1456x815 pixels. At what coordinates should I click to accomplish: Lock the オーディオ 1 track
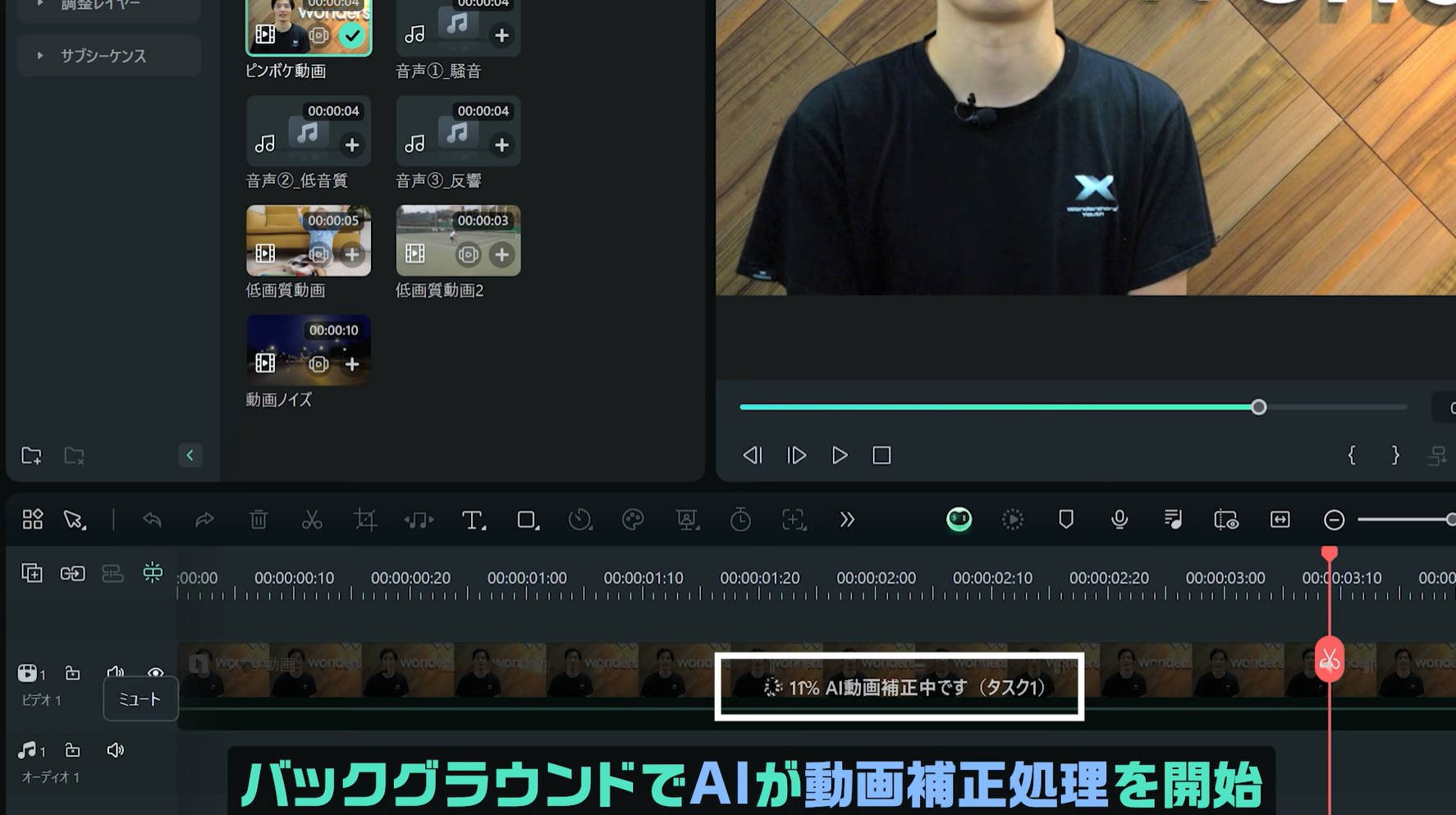[72, 749]
